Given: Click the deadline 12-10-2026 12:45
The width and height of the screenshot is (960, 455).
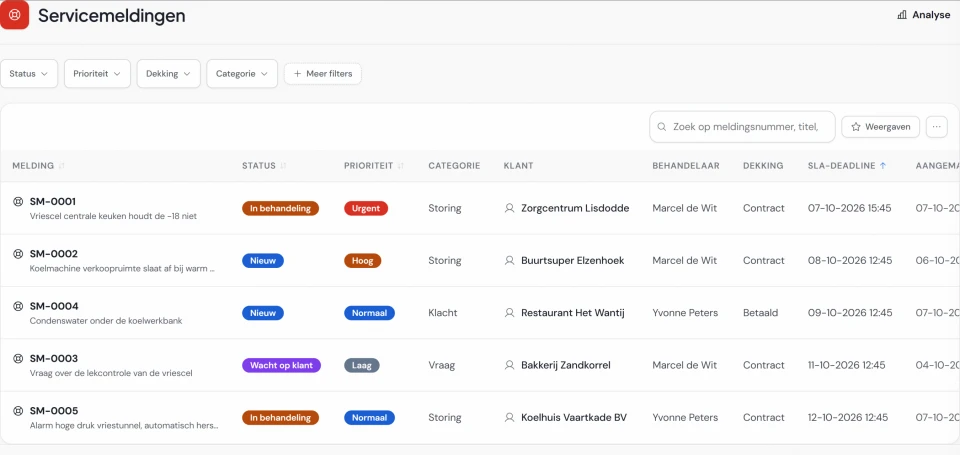Looking at the screenshot, I should pyautogui.click(x=847, y=418).
